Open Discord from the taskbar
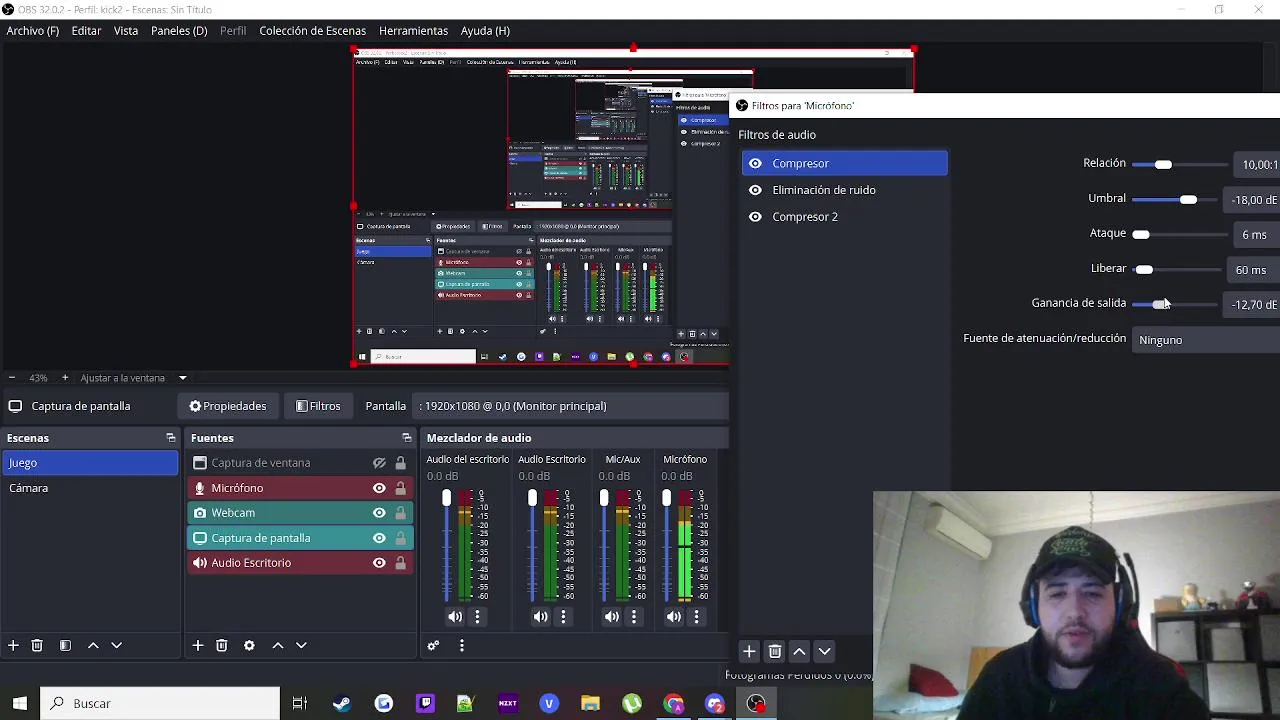The image size is (1280, 720). coord(714,704)
